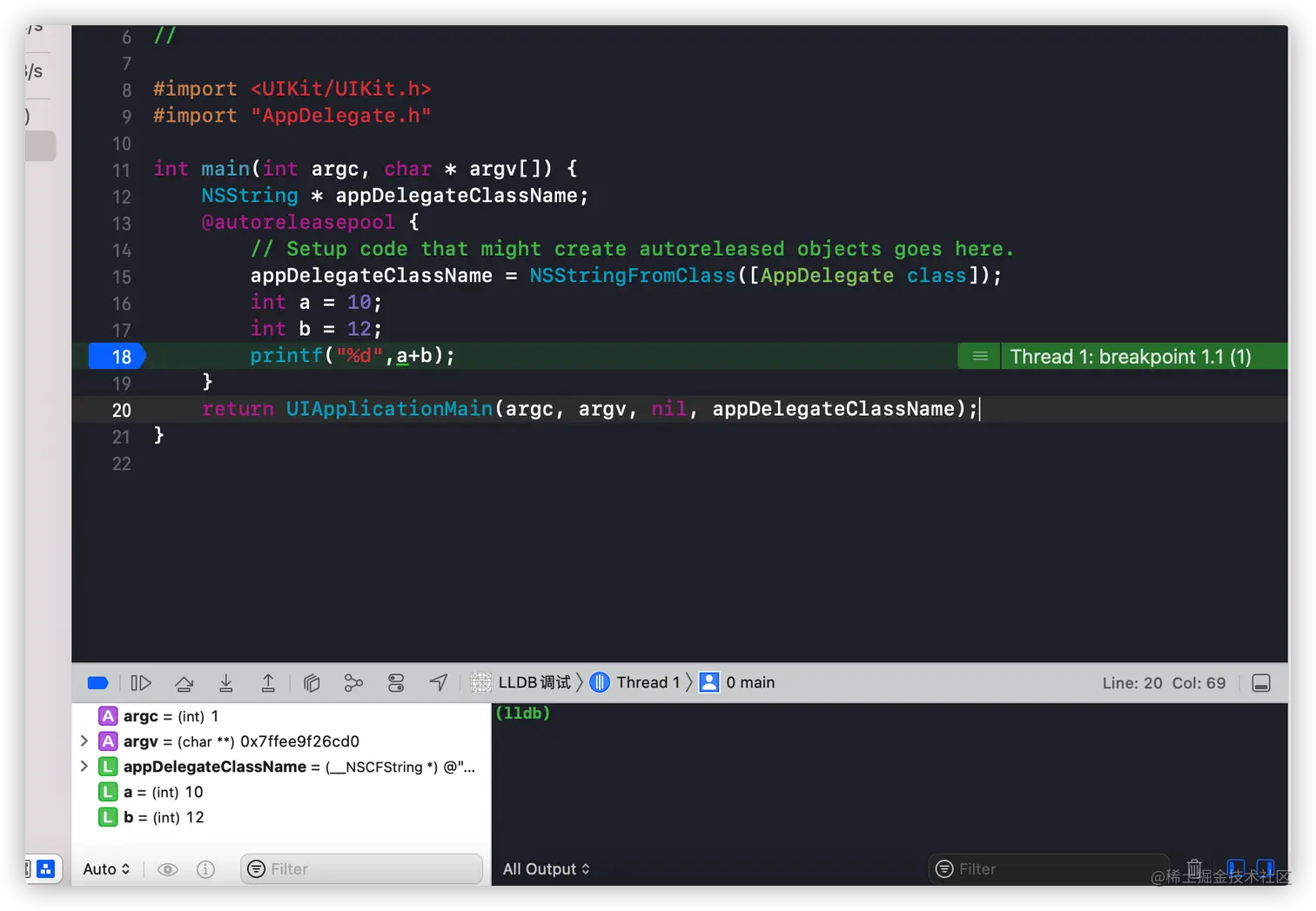Click the breakpoint marker on line 18

point(117,357)
